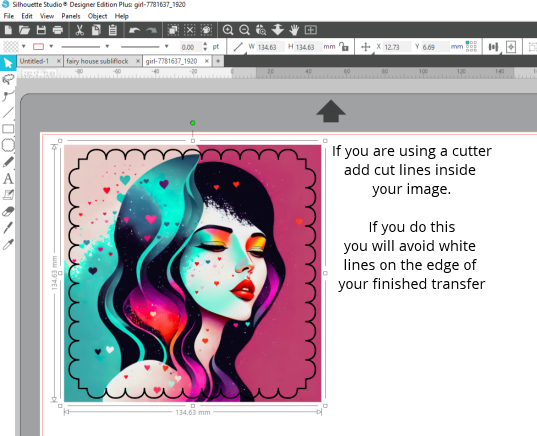Screen dimensions: 537x436
Task: Click the width W value field
Action: coord(270,47)
